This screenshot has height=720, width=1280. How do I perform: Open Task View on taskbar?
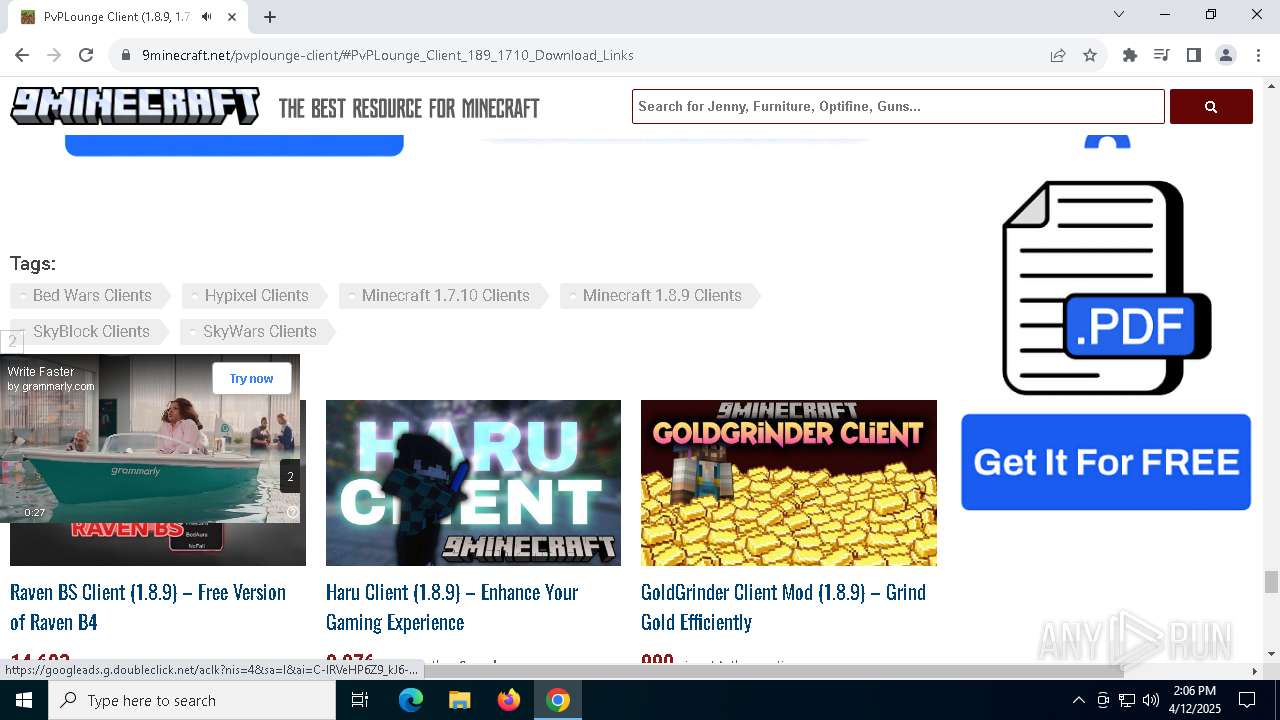(361, 700)
